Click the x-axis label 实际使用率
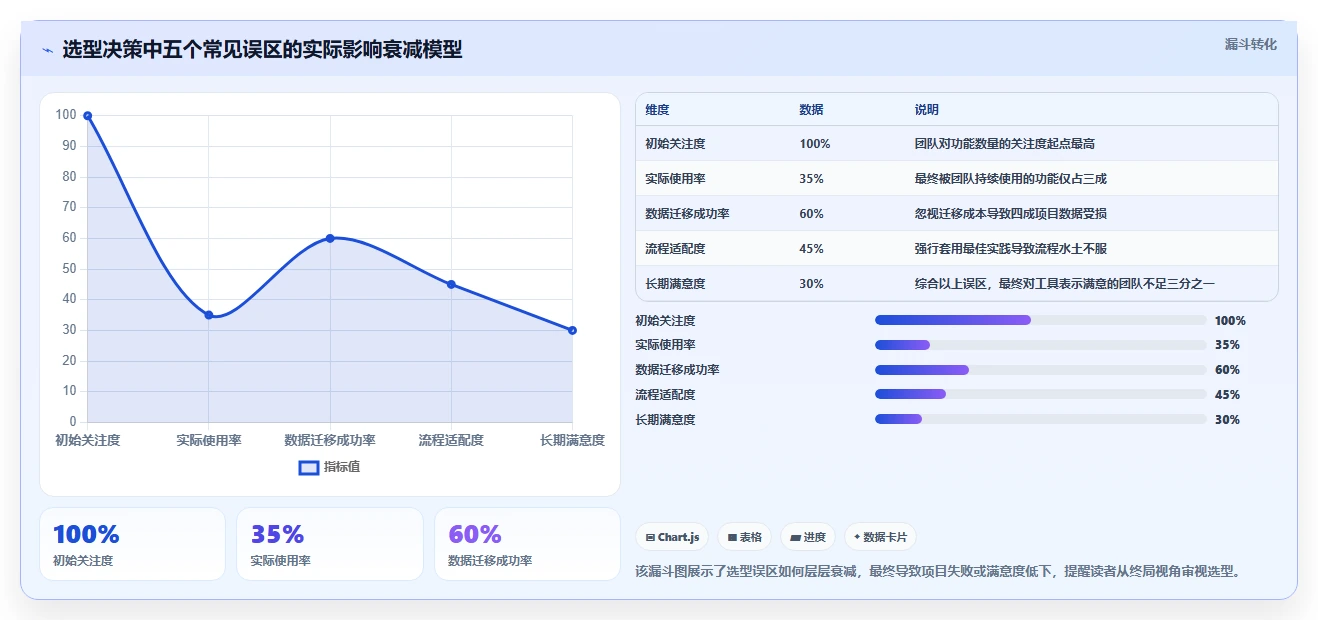The image size is (1318, 620). [209, 440]
